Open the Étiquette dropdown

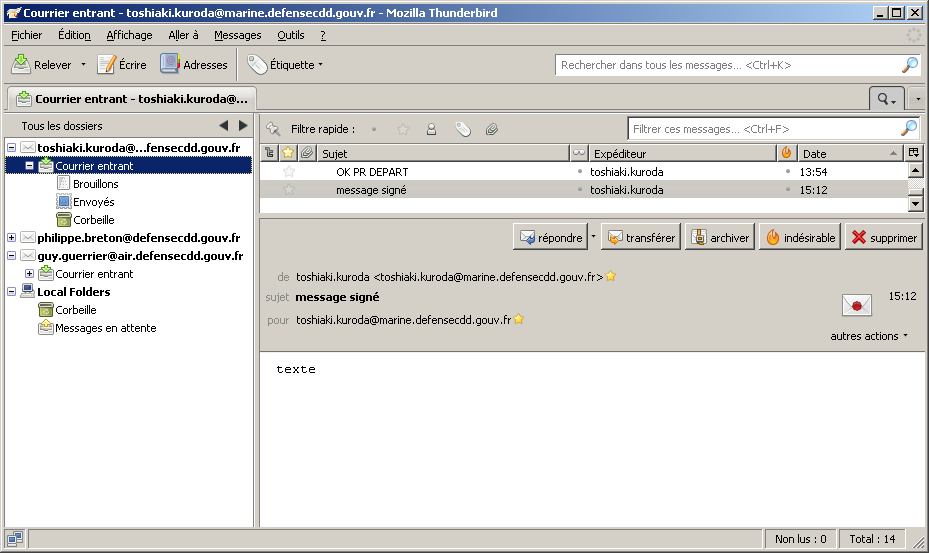286,65
